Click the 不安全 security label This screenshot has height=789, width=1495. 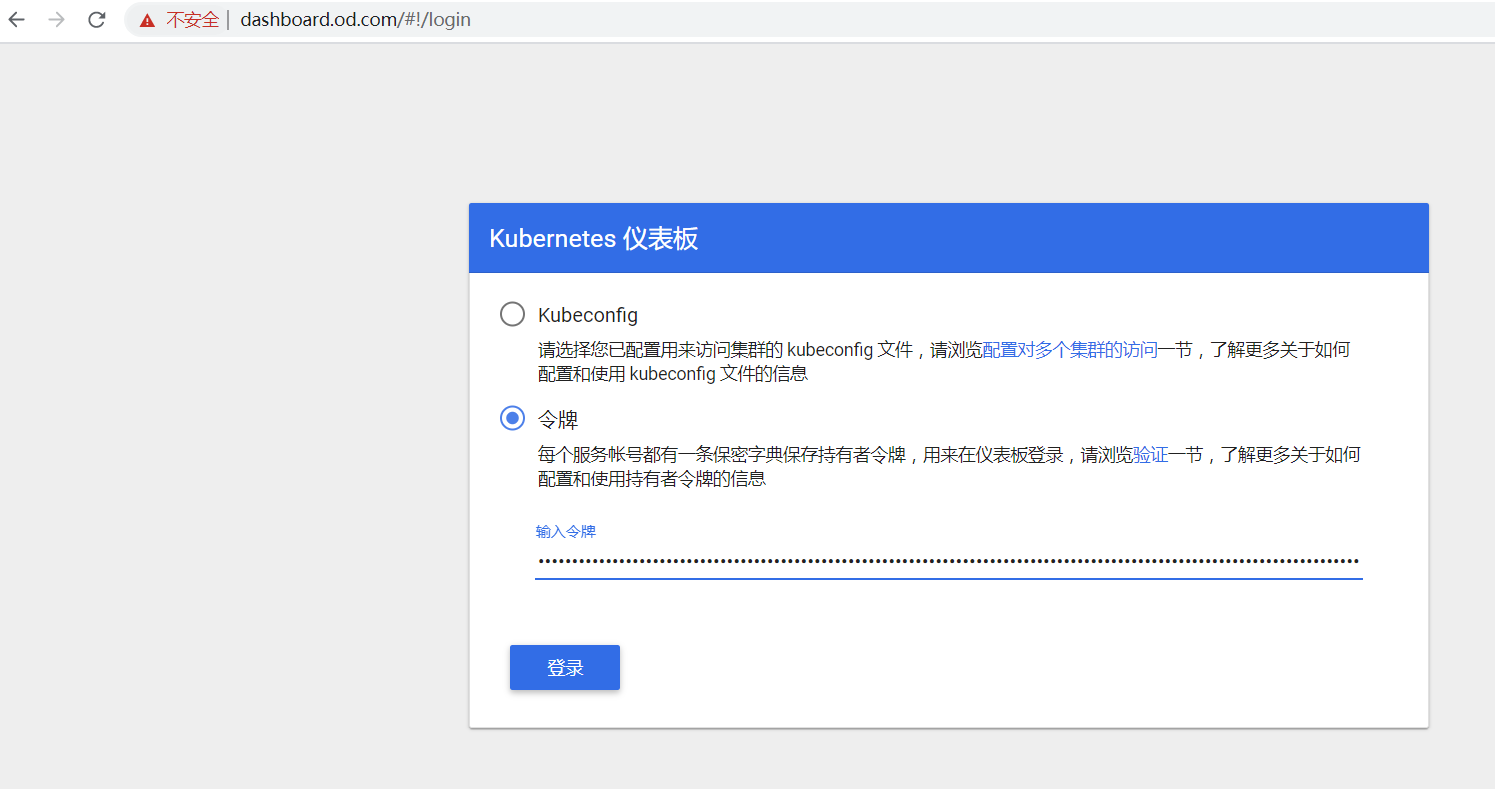(192, 20)
